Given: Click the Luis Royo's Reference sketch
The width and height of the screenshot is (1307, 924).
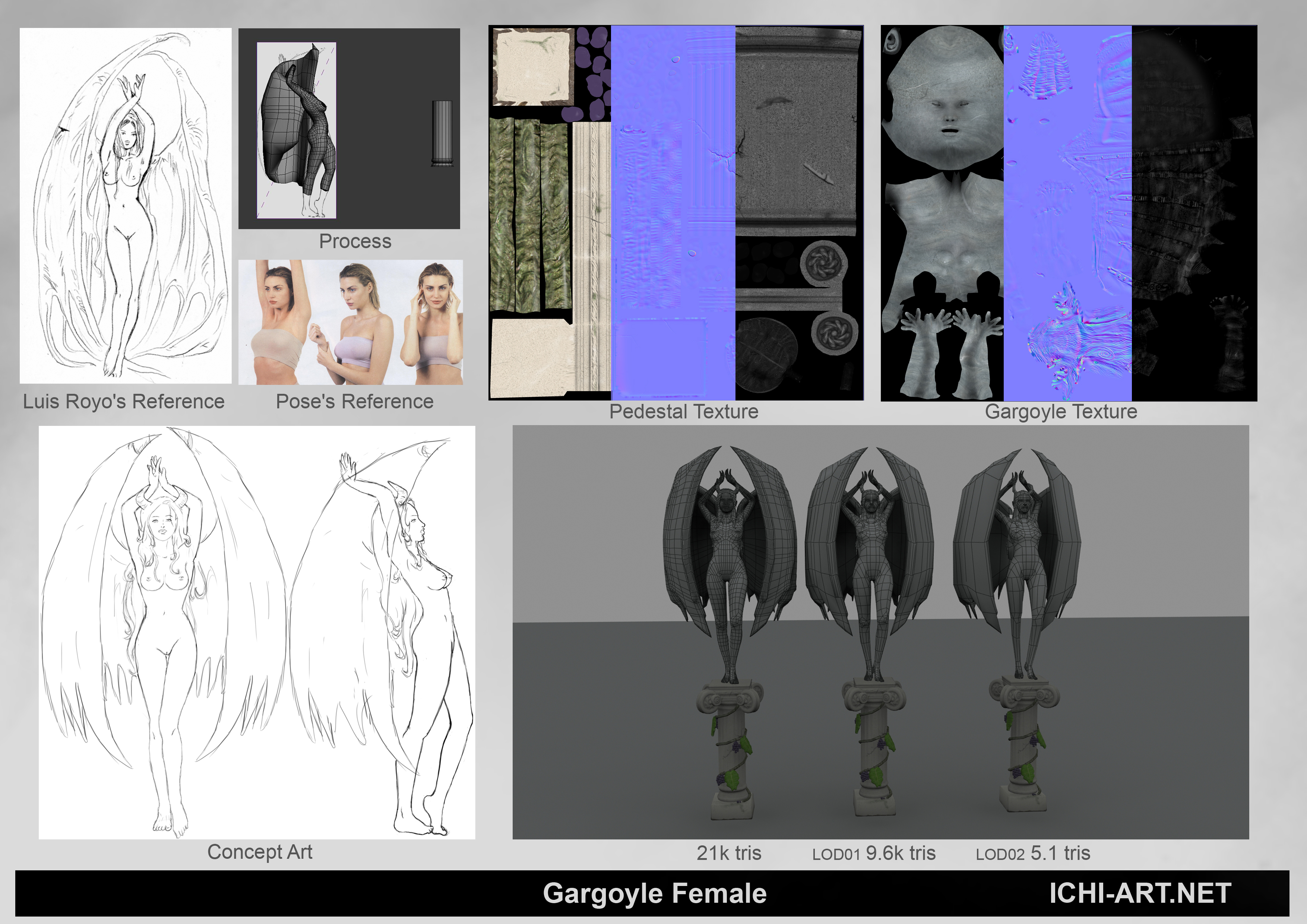Looking at the screenshot, I should 125,205.
